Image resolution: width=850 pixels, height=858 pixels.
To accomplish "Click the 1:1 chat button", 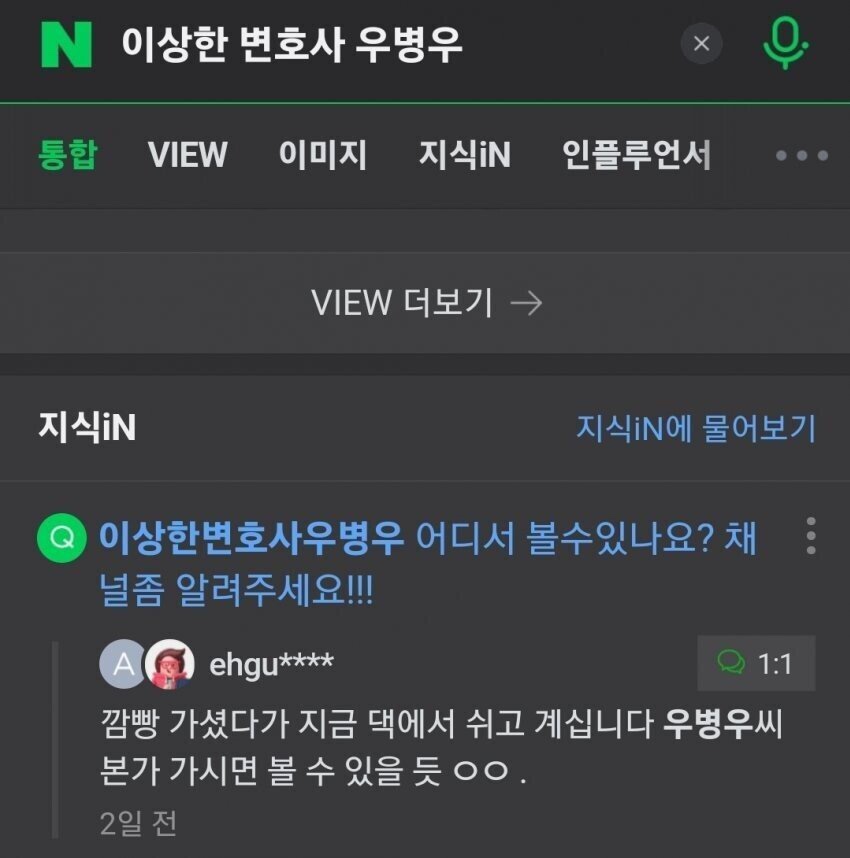I will pyautogui.click(x=756, y=663).
